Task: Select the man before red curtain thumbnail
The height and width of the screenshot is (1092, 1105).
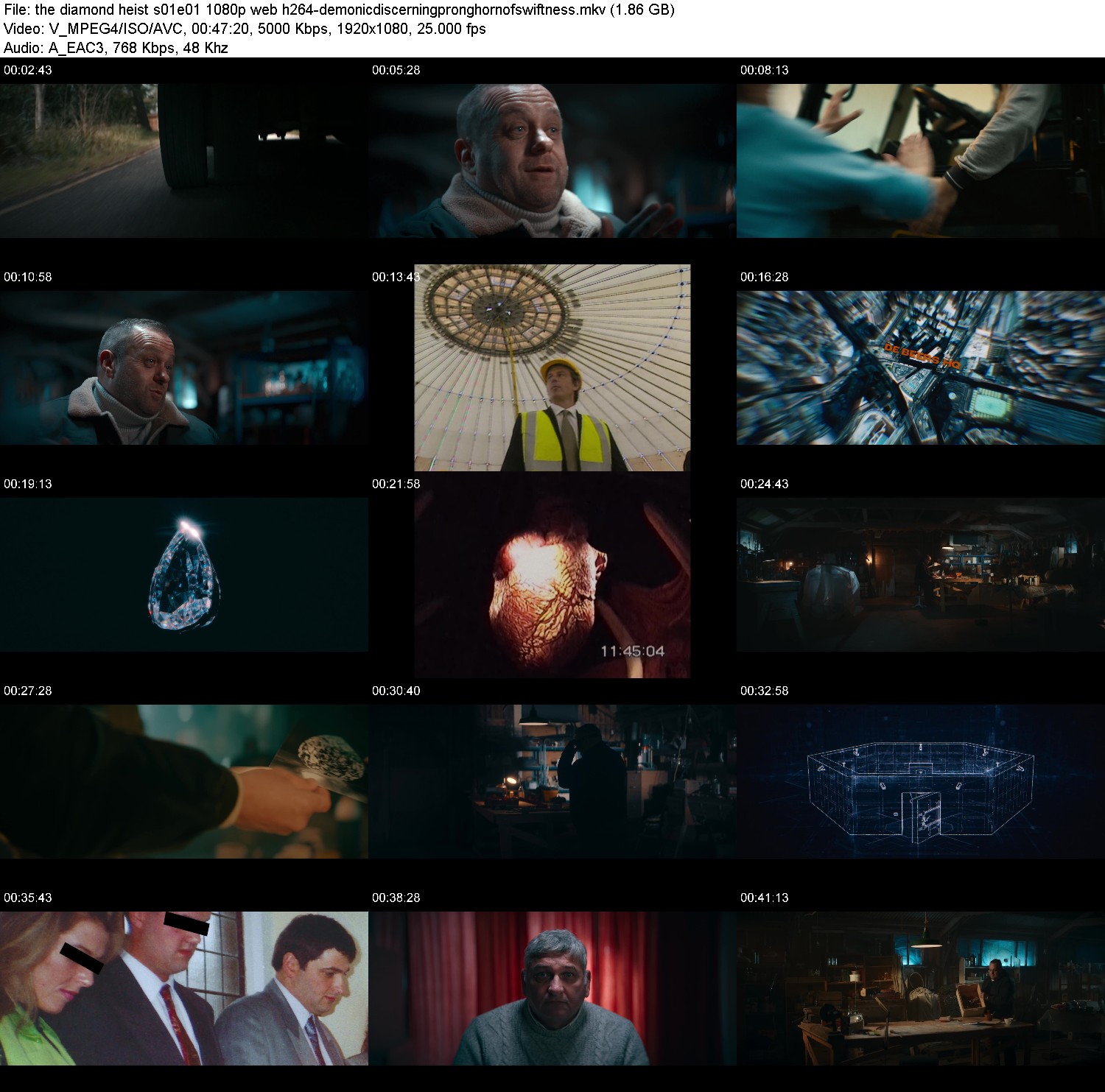Action: tap(552, 988)
